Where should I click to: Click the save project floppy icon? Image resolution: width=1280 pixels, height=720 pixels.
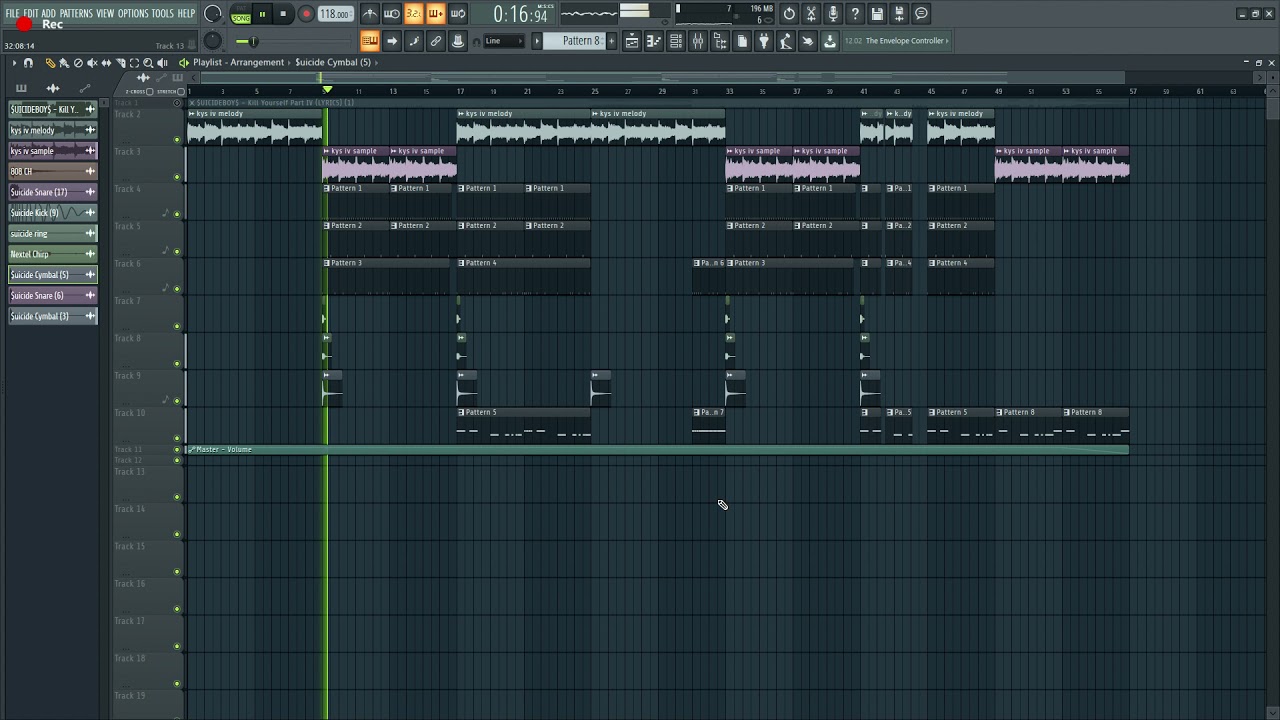[877, 14]
